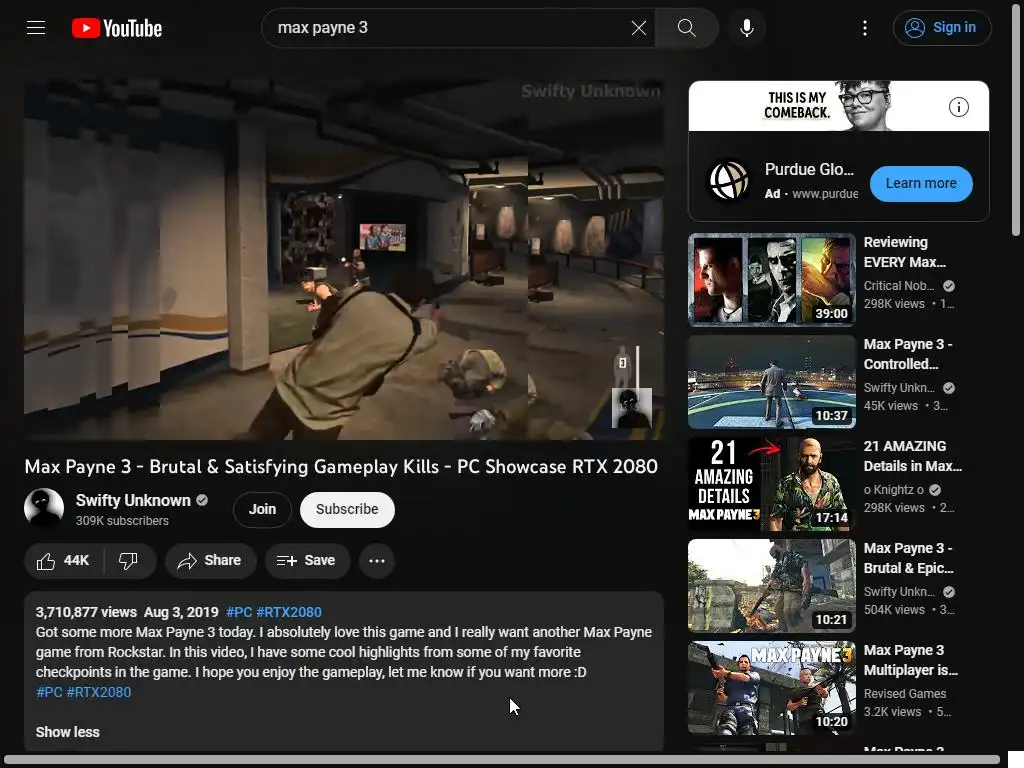Screen dimensions: 1024x768
Task: Click Learn more on Purdue ad
Action: click(x=921, y=184)
